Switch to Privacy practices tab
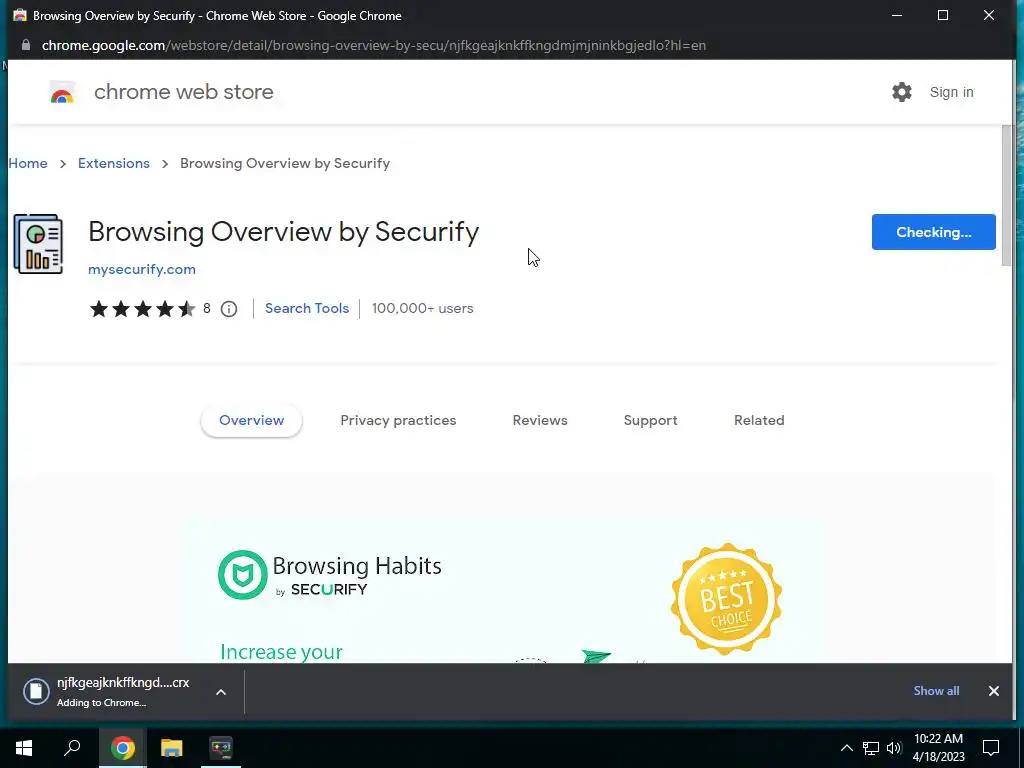The image size is (1024, 768). 398,421
